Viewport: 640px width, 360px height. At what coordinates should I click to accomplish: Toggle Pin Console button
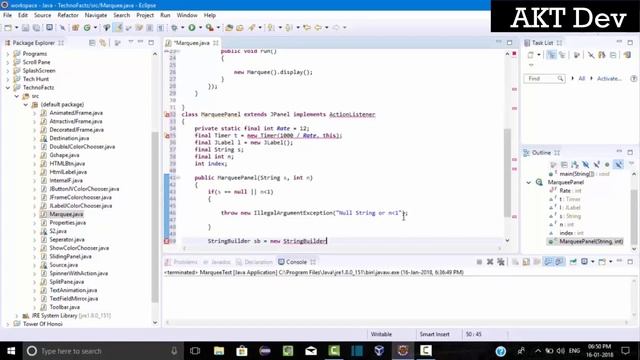[x=573, y=262]
